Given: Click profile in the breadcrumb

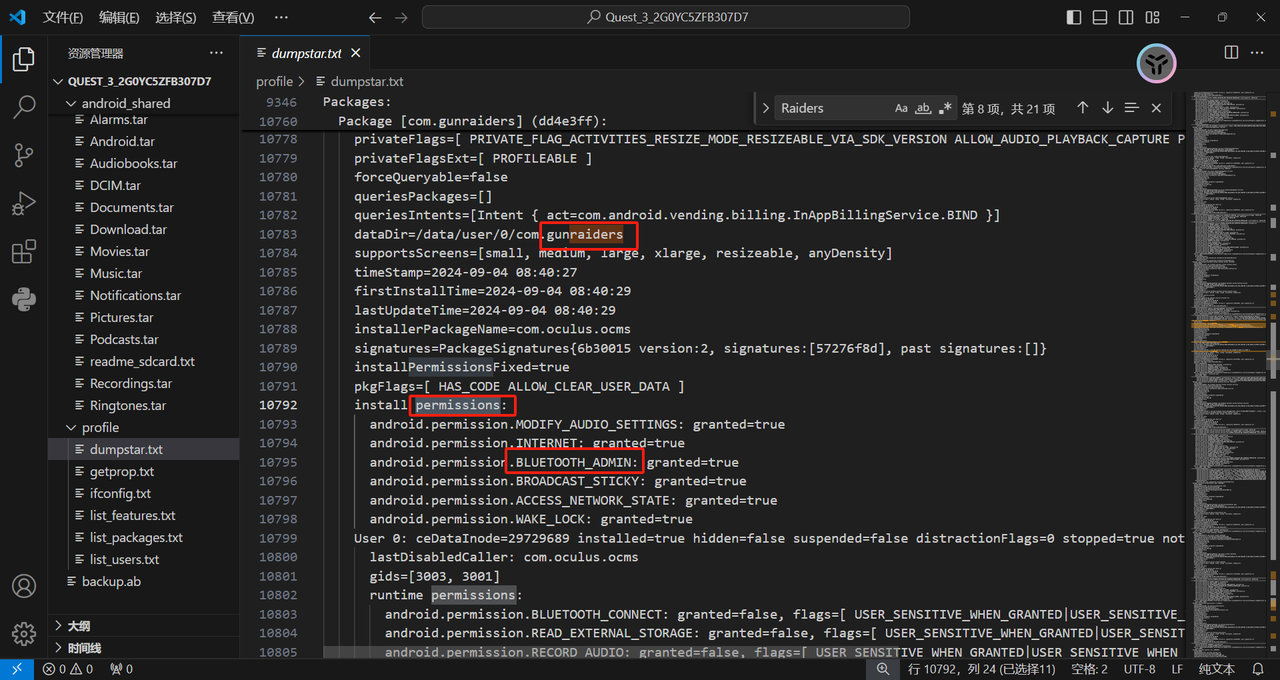Looking at the screenshot, I should click(x=274, y=82).
